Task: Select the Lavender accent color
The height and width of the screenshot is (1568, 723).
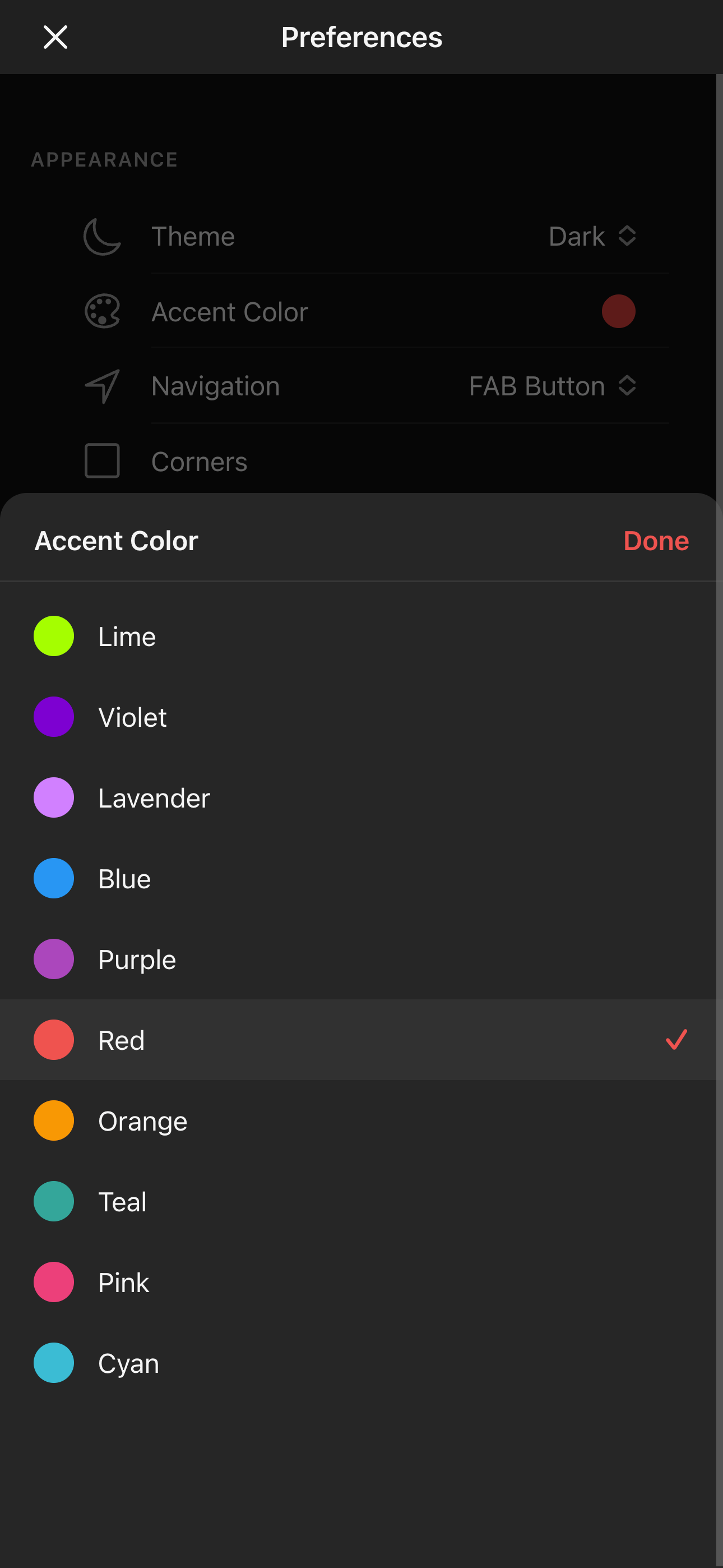Action: click(x=358, y=797)
